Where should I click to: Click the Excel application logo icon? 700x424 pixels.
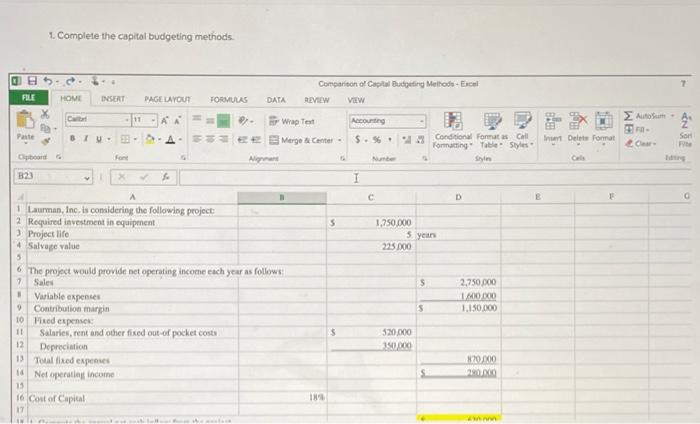pyautogui.click(x=16, y=81)
